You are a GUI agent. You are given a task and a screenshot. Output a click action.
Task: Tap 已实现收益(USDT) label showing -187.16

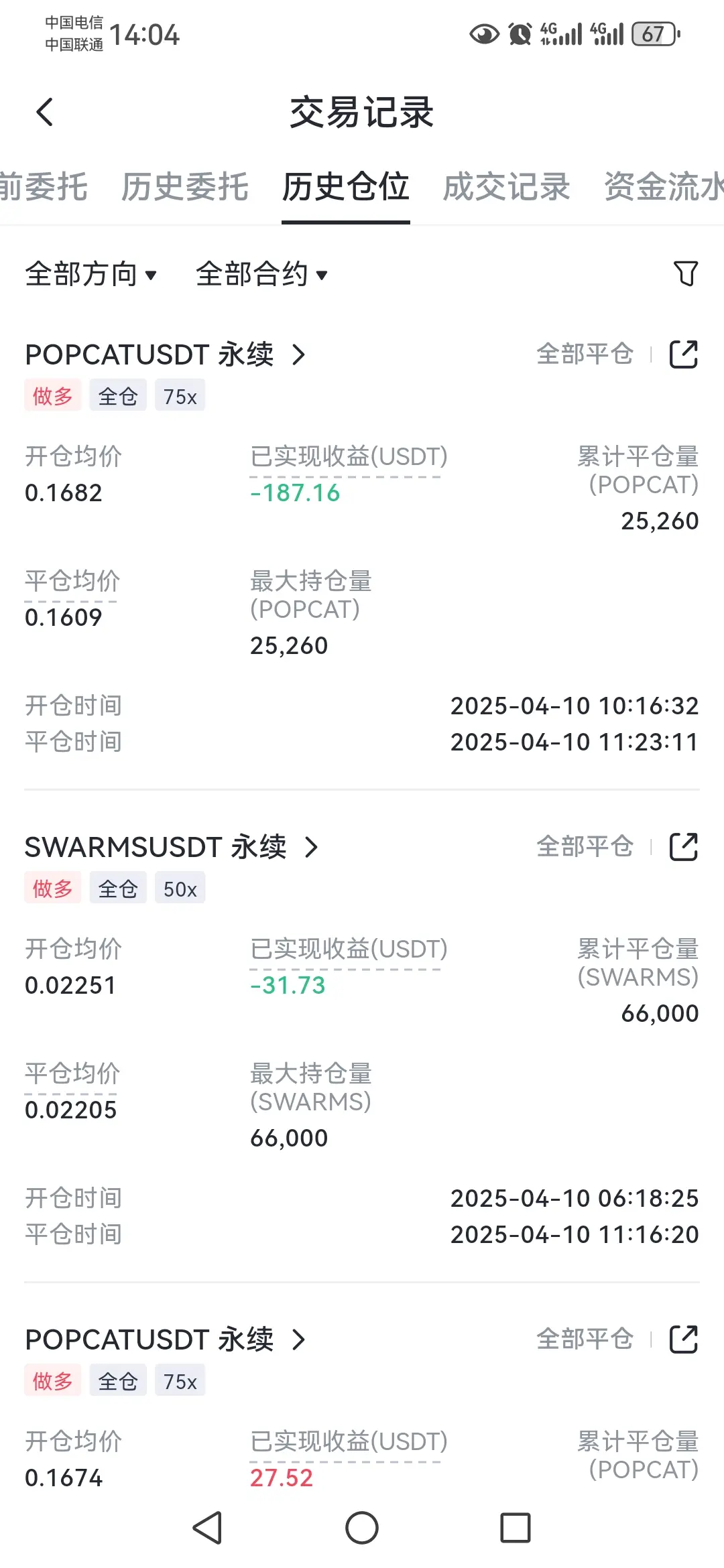coord(349,456)
